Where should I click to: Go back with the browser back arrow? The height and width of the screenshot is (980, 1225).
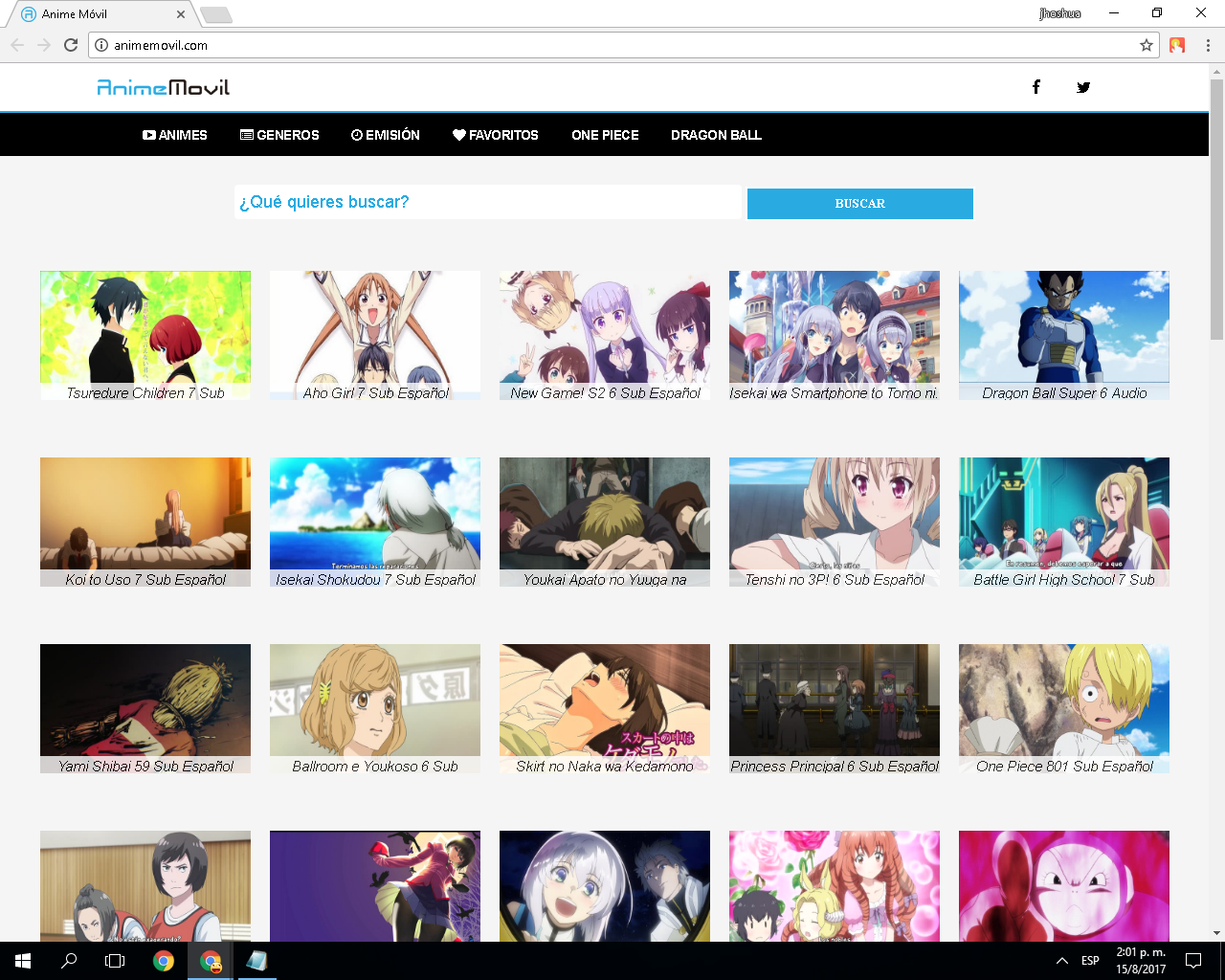coord(17,45)
